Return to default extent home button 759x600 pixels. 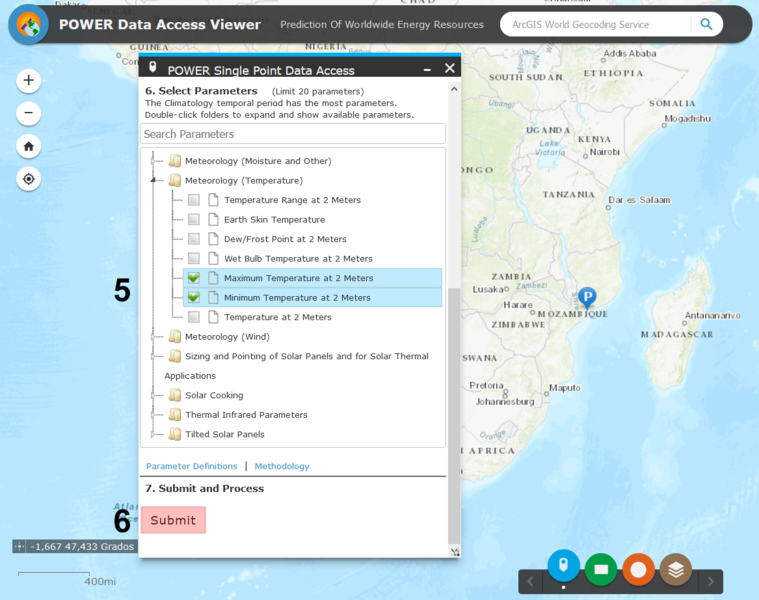coord(29,146)
